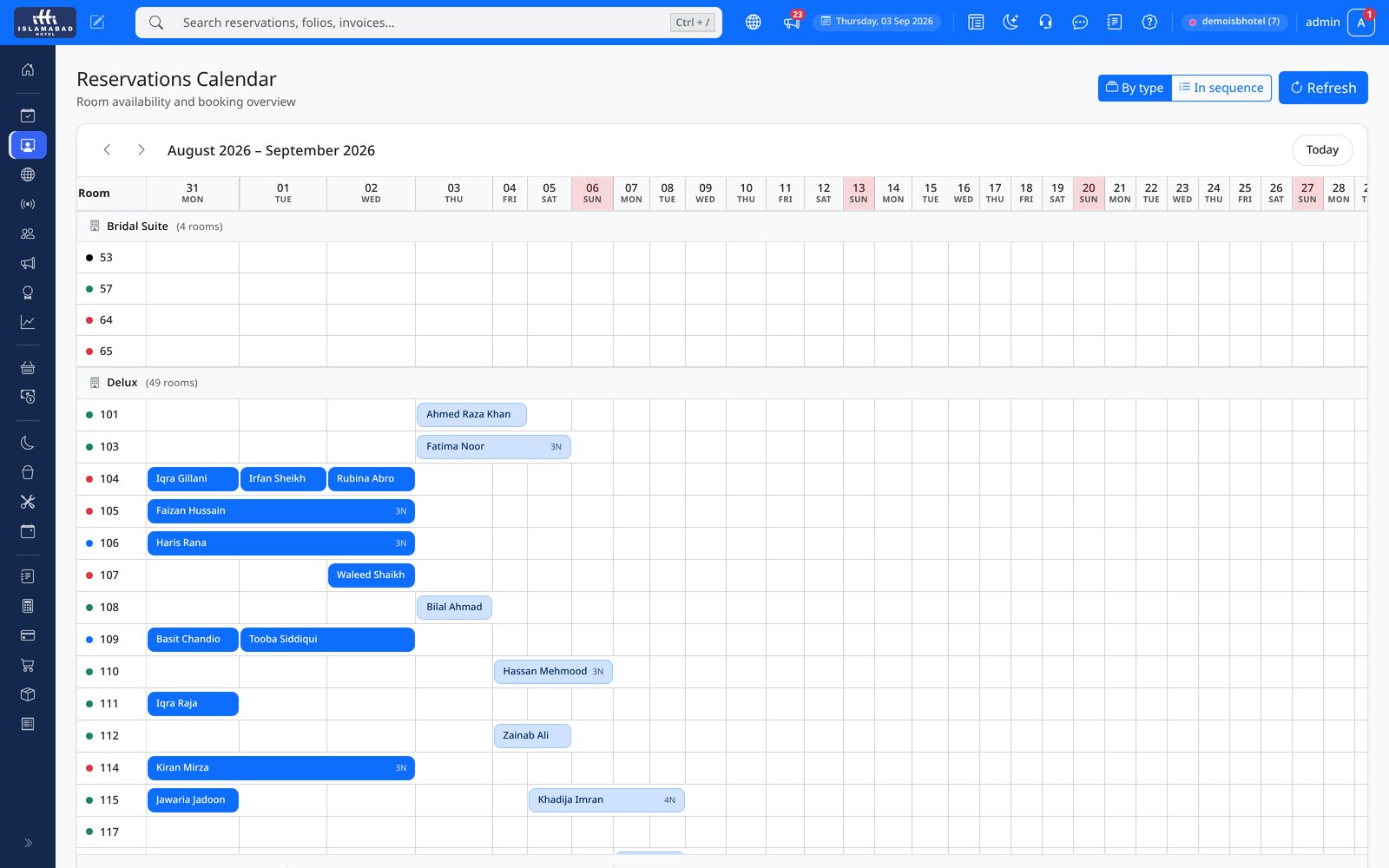Image resolution: width=1389 pixels, height=868 pixels.
Task: Open the report list sidebar icon
Action: (28, 724)
